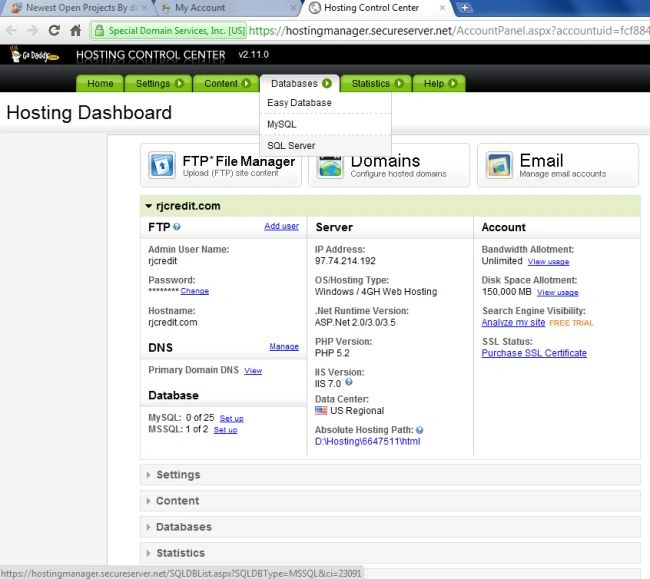Click the Change password link
Image resolution: width=650 pixels, height=579 pixels.
coord(194,291)
